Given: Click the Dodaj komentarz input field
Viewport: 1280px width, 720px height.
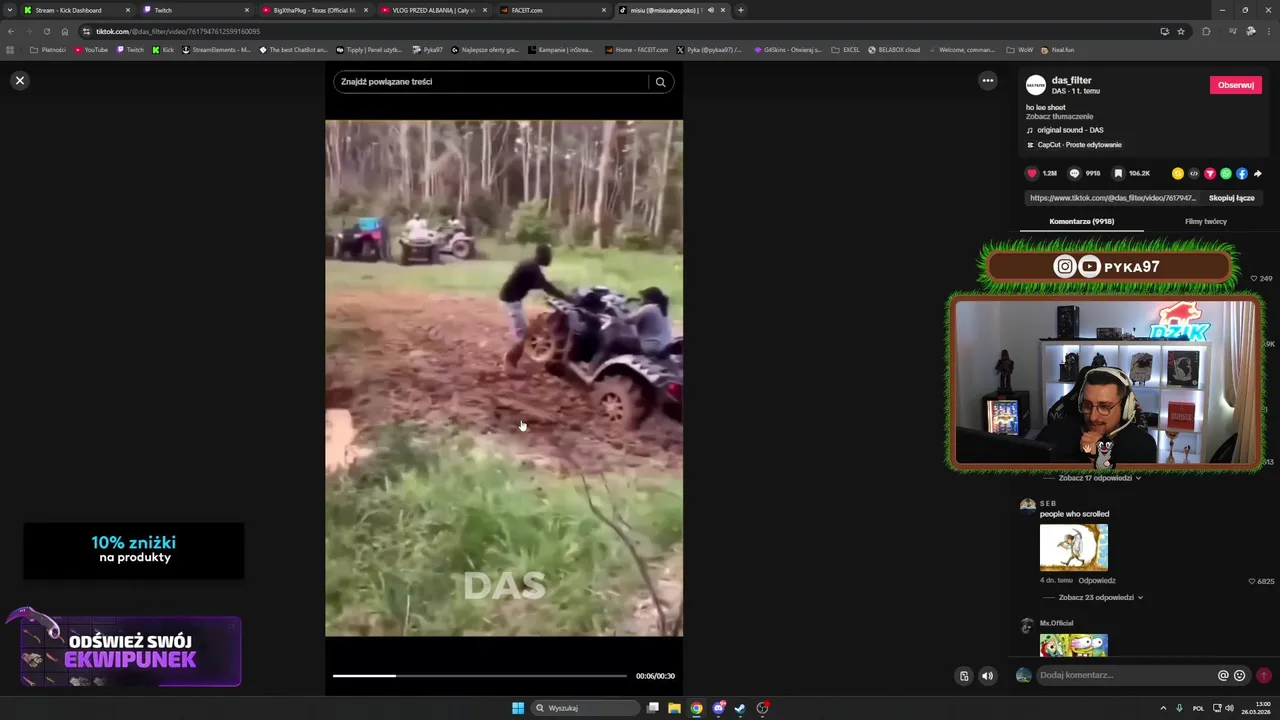Looking at the screenshot, I should click(1126, 675).
